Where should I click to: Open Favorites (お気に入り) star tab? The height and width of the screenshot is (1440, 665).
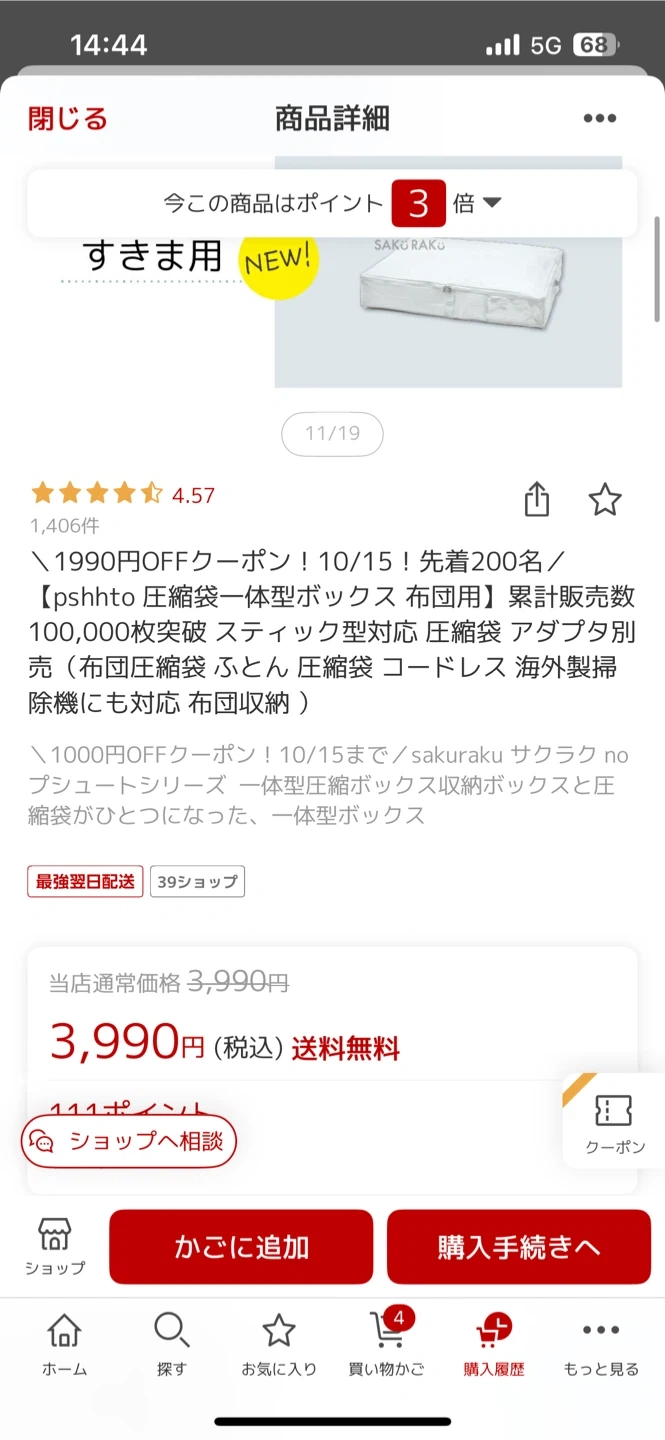pos(278,1344)
